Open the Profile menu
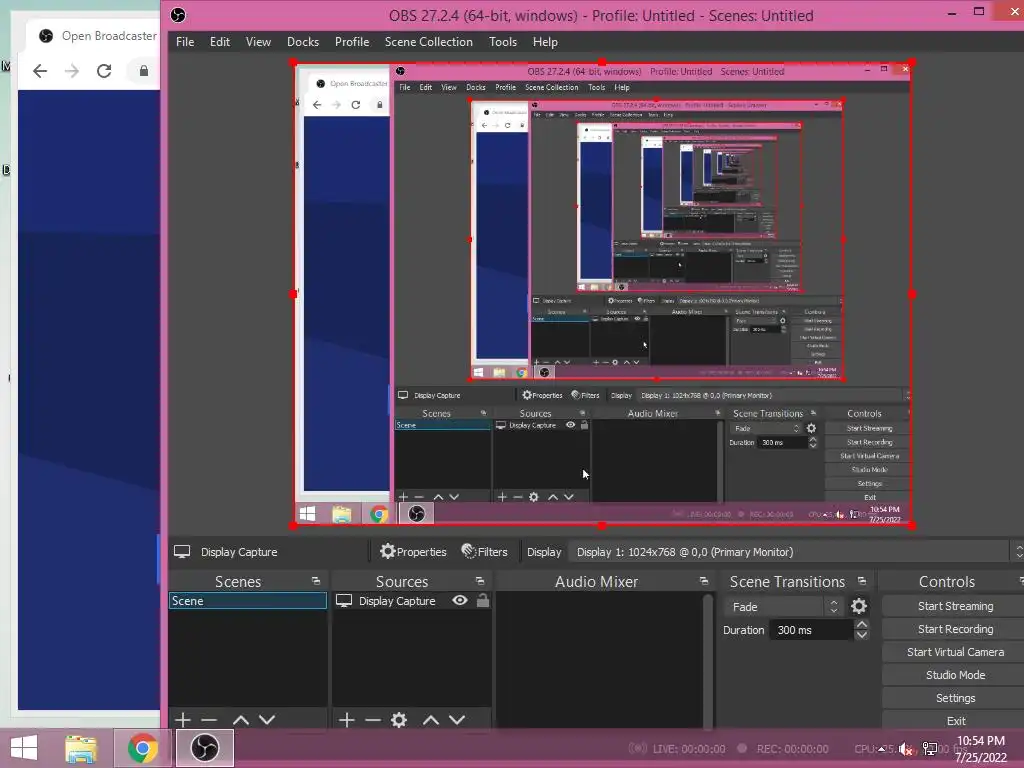 click(x=352, y=42)
